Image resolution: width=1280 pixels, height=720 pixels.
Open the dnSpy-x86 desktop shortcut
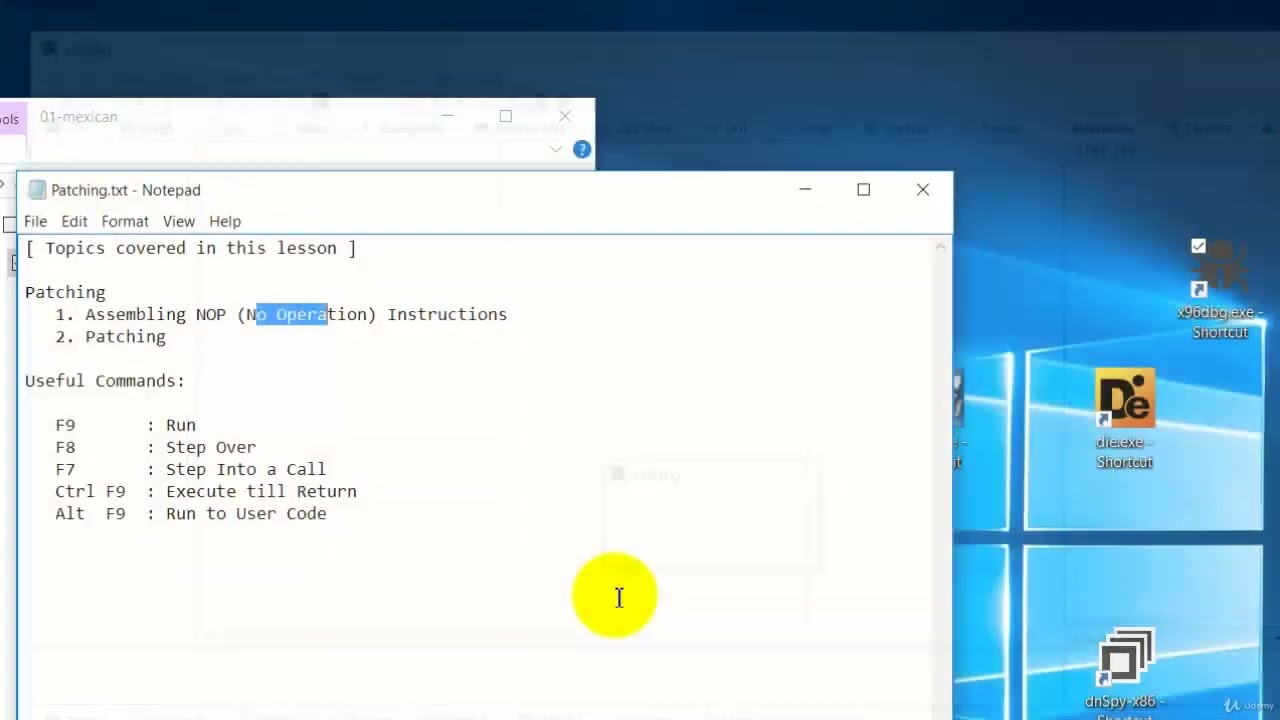[1125, 672]
